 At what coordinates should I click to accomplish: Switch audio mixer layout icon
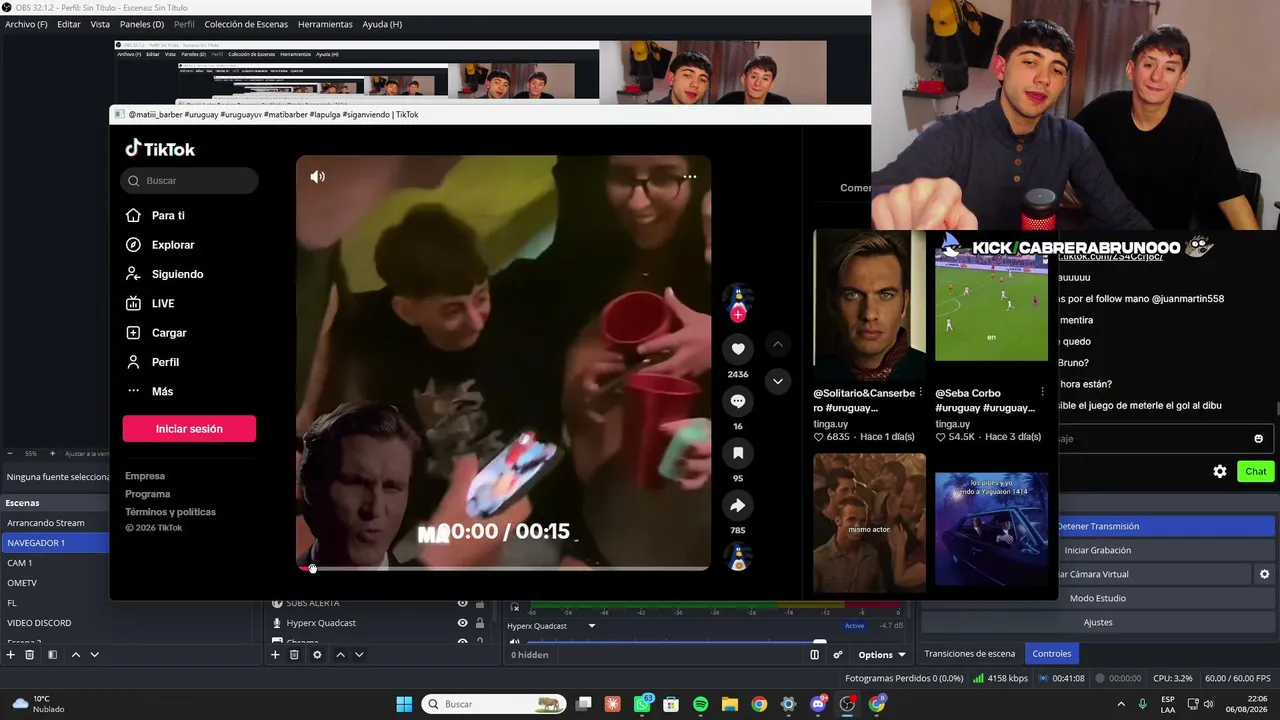814,655
